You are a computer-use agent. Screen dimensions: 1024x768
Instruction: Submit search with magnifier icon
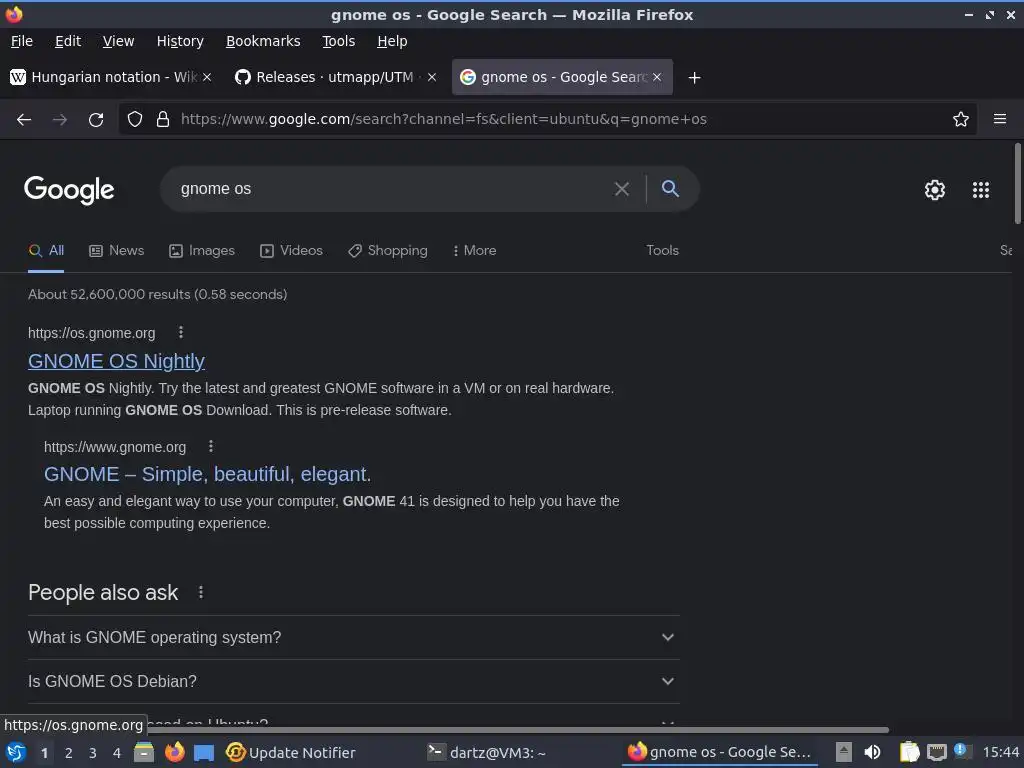[x=670, y=189]
